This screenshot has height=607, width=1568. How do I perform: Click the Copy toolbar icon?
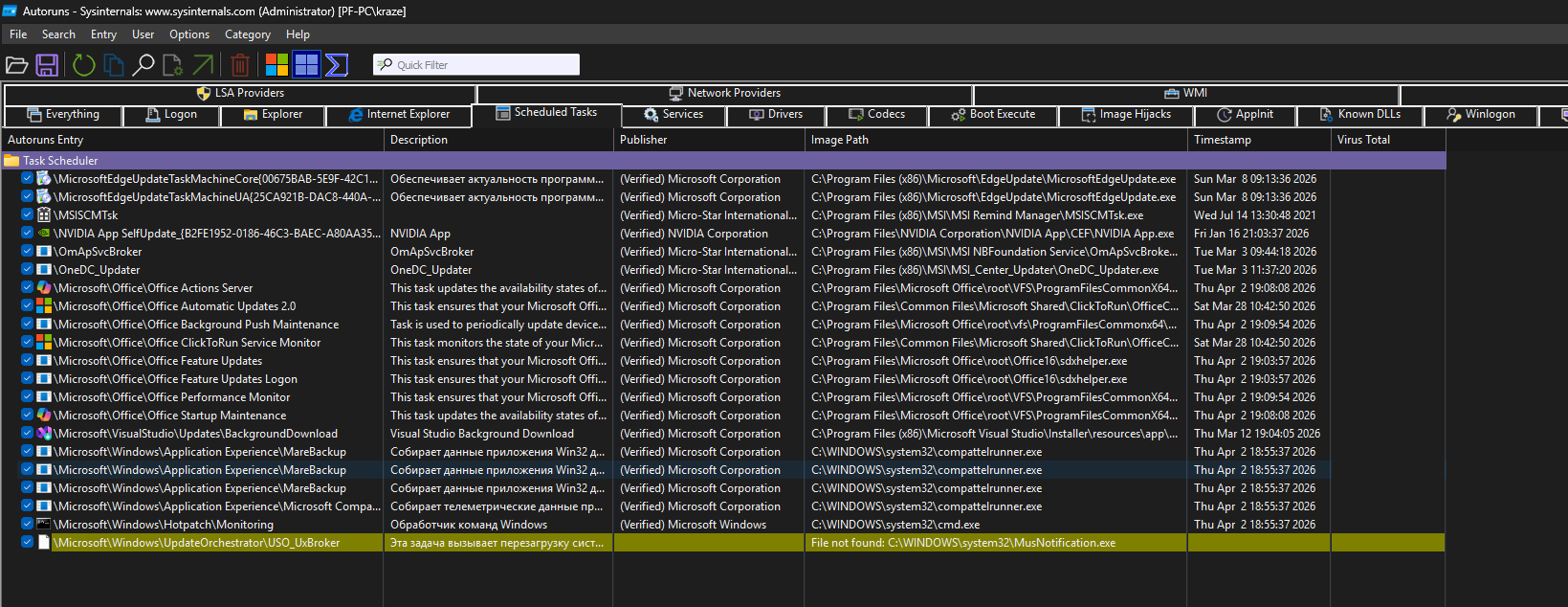[114, 65]
